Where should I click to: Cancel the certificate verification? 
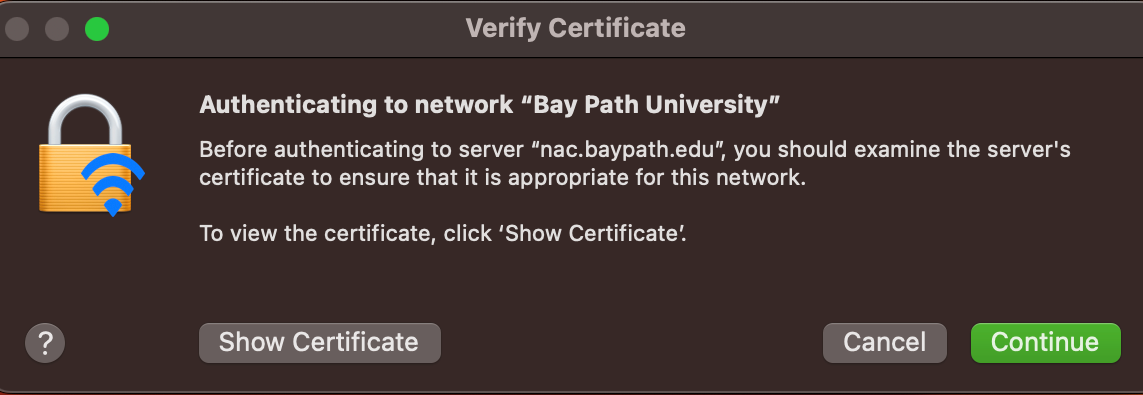click(884, 343)
